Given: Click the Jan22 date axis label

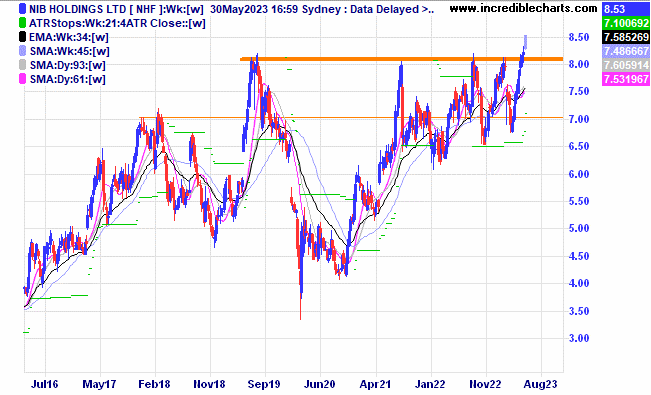Looking at the screenshot, I should click(x=430, y=384).
